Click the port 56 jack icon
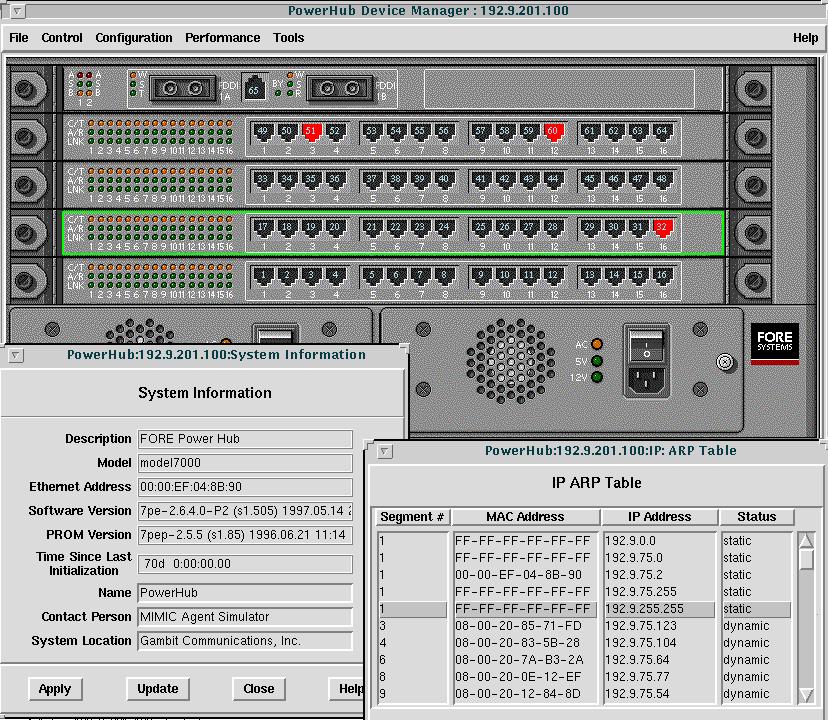 (444, 132)
